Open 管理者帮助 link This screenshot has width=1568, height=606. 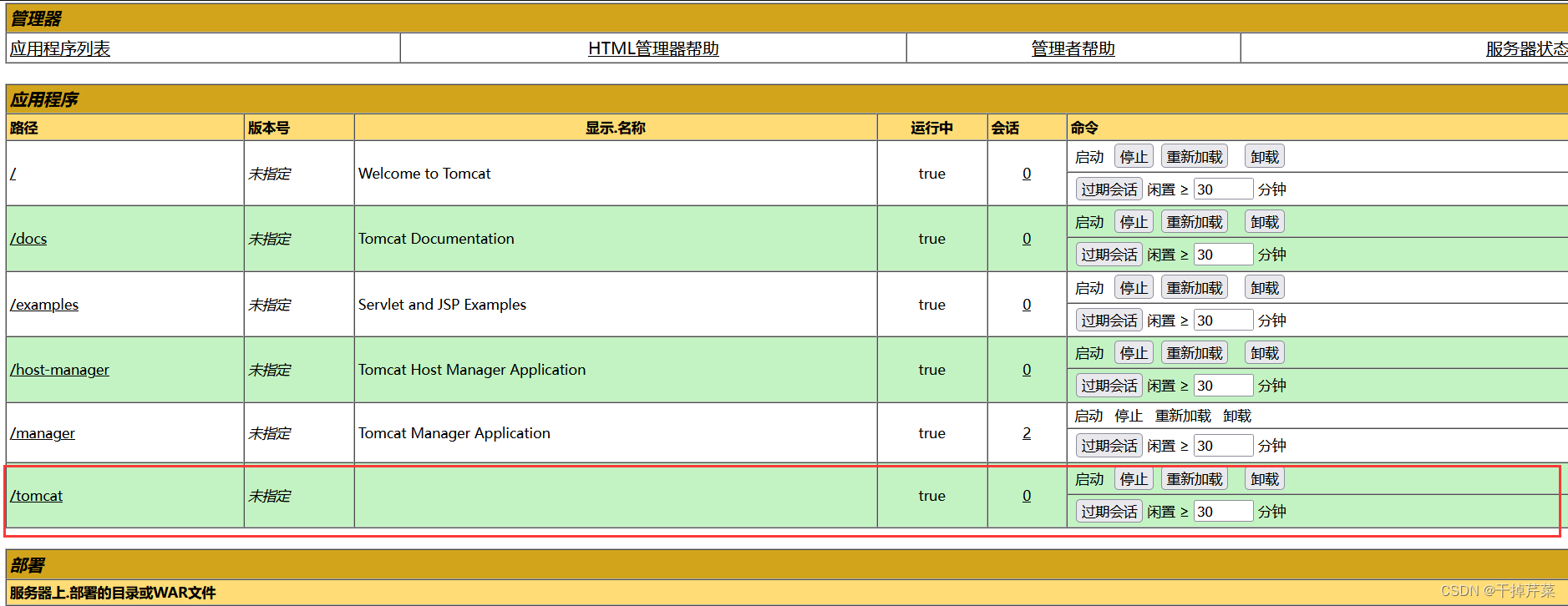point(1073,48)
